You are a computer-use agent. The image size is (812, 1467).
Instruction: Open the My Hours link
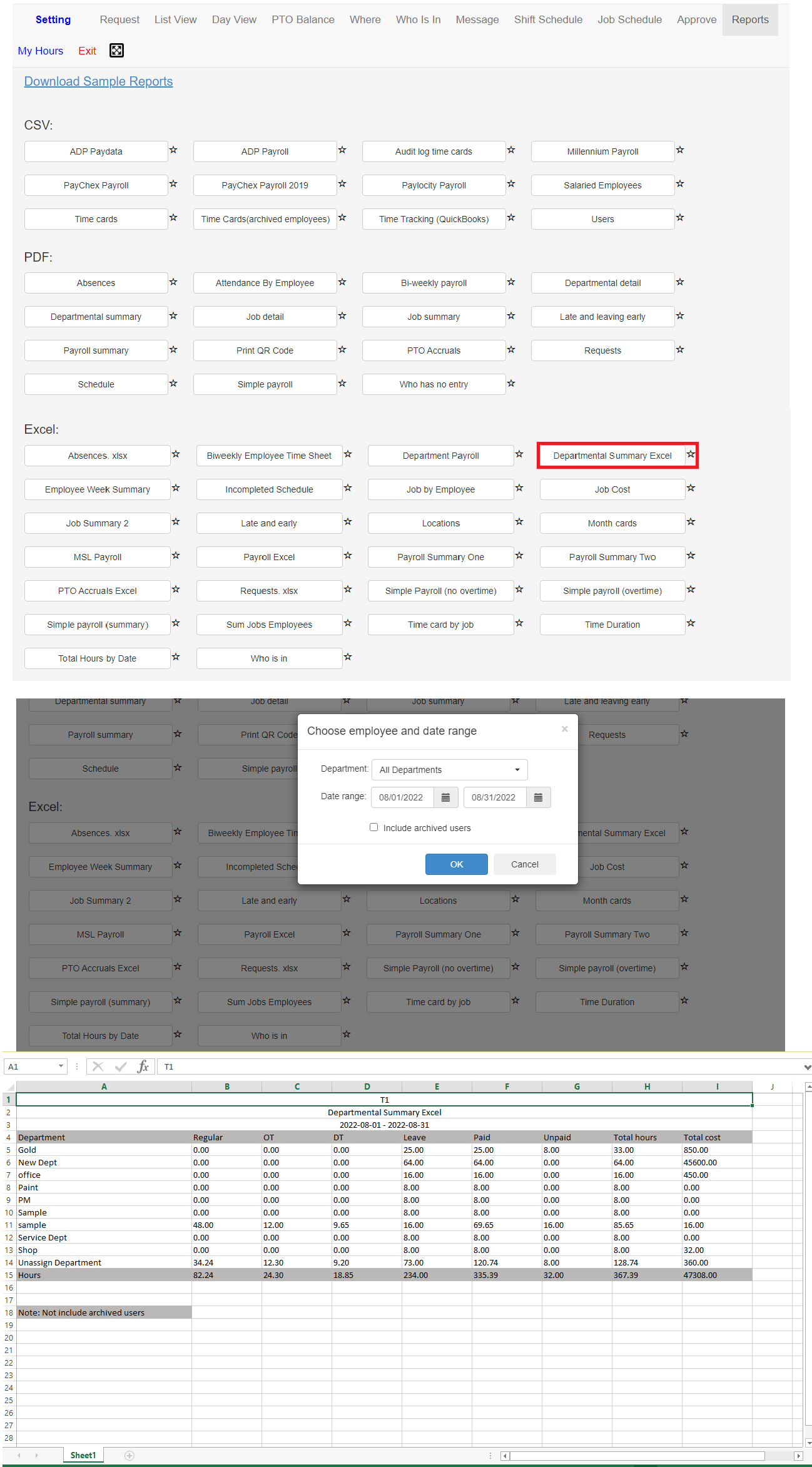coord(41,51)
